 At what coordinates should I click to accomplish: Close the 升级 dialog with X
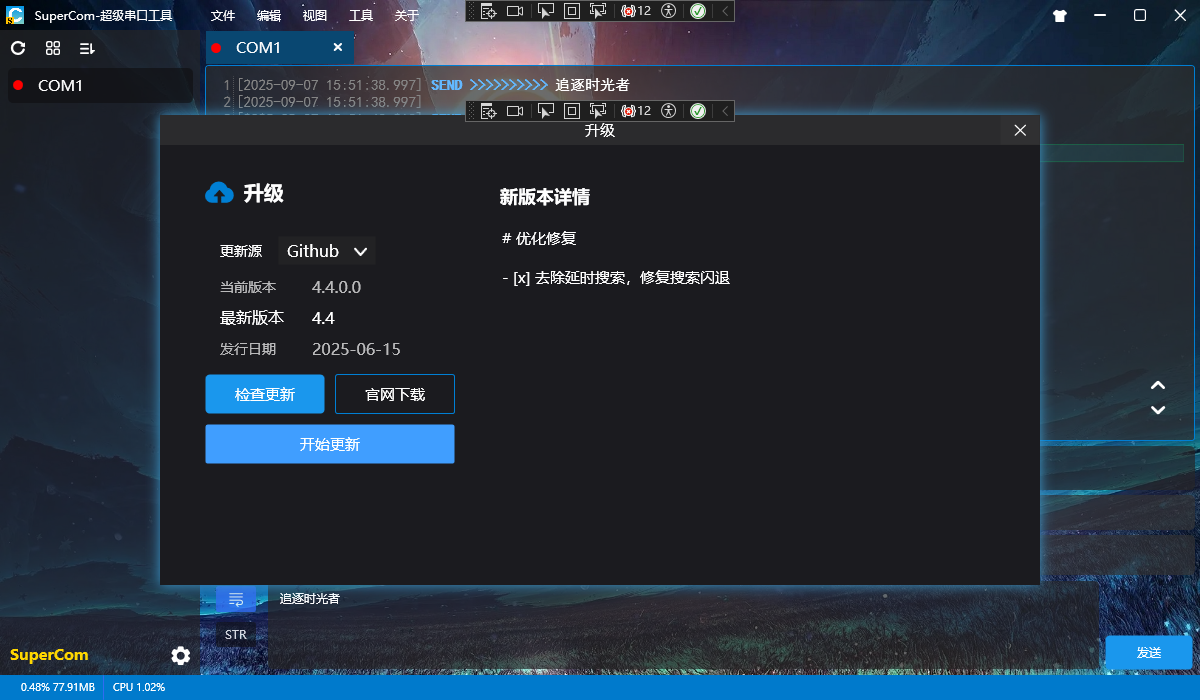1020,130
